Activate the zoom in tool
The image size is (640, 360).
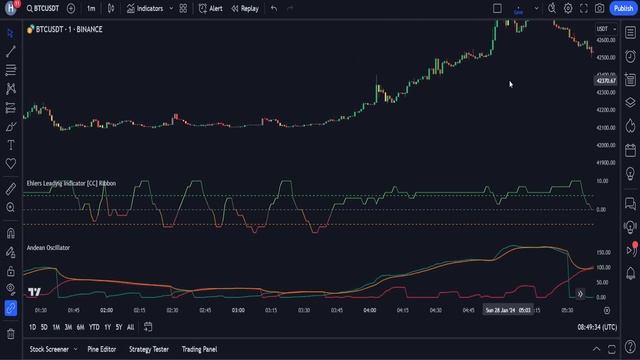[x=11, y=207]
